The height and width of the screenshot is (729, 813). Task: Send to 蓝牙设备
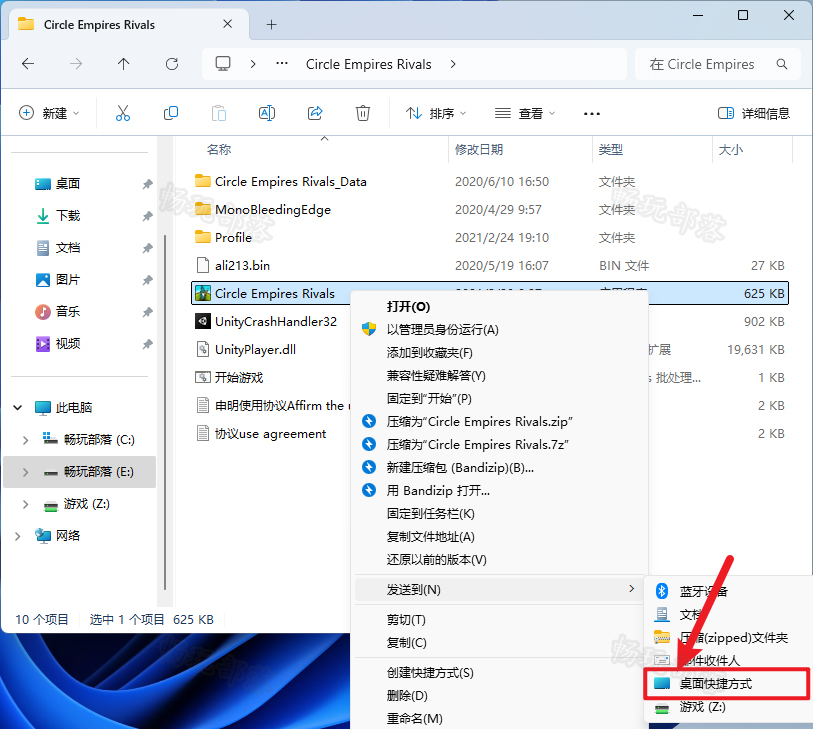727,592
